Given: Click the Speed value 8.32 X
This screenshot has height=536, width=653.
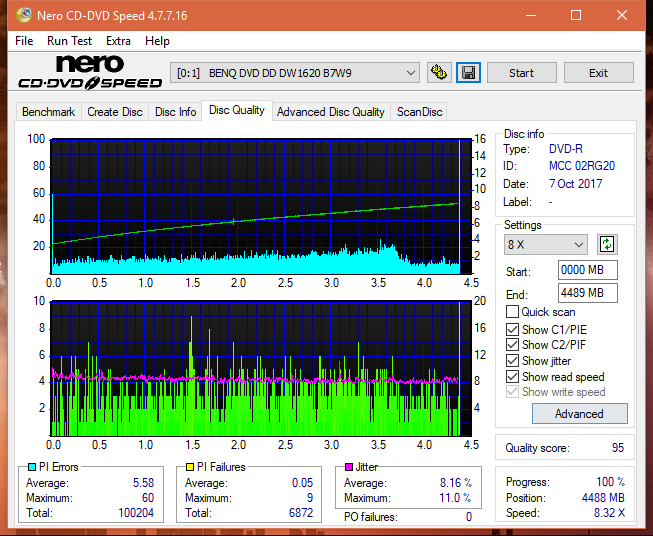Looking at the screenshot, I should pyautogui.click(x=609, y=513).
